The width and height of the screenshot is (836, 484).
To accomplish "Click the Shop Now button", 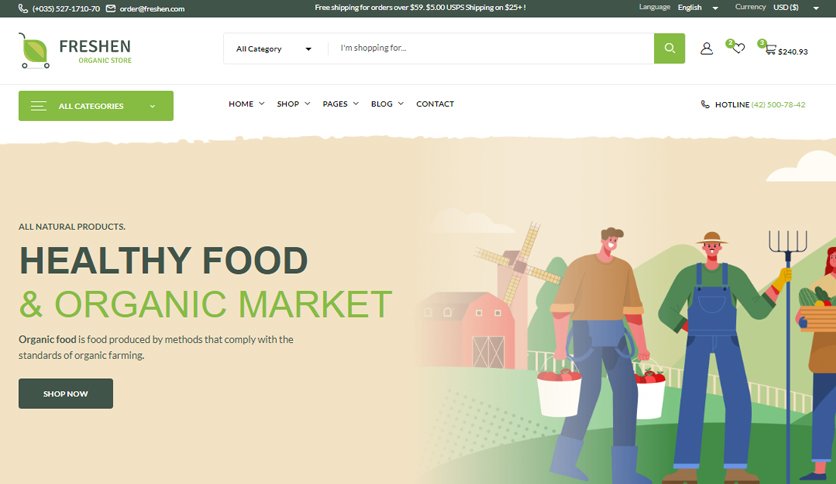I will [x=66, y=393].
